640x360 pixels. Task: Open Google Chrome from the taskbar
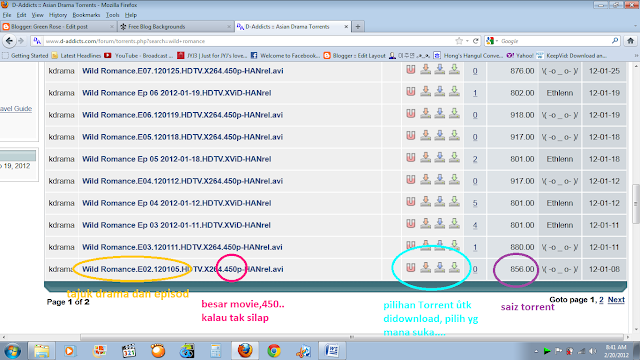pyautogui.click(x=274, y=351)
